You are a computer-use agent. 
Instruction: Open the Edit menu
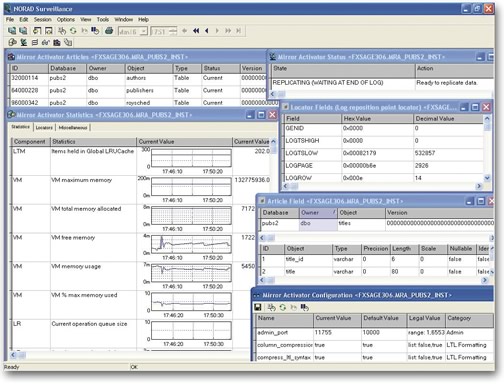(24, 19)
